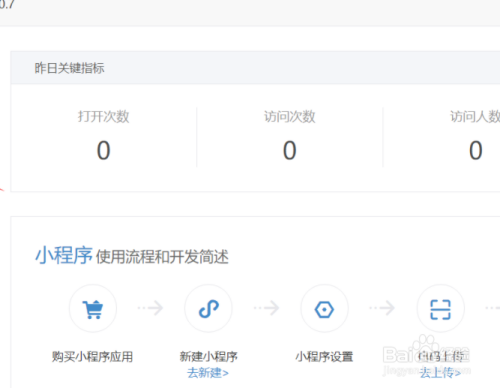This screenshot has width=500, height=388.
Task: Click the 打开次数 metric label
Action: pos(103,116)
